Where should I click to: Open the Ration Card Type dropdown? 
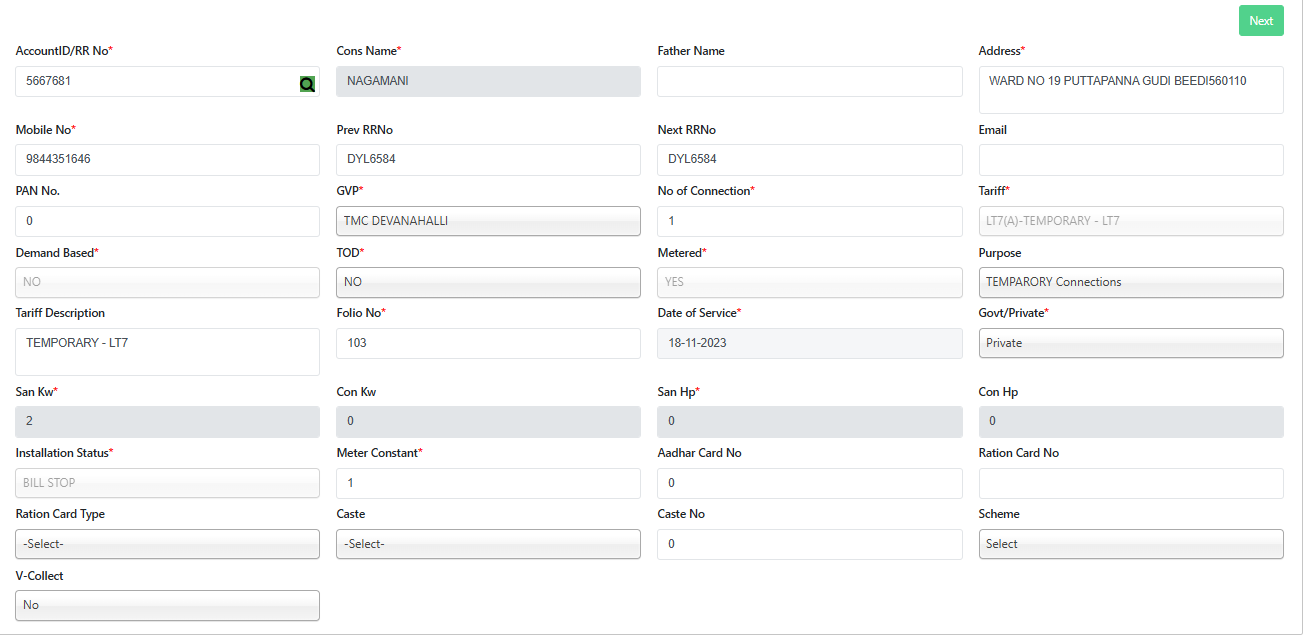(168, 544)
